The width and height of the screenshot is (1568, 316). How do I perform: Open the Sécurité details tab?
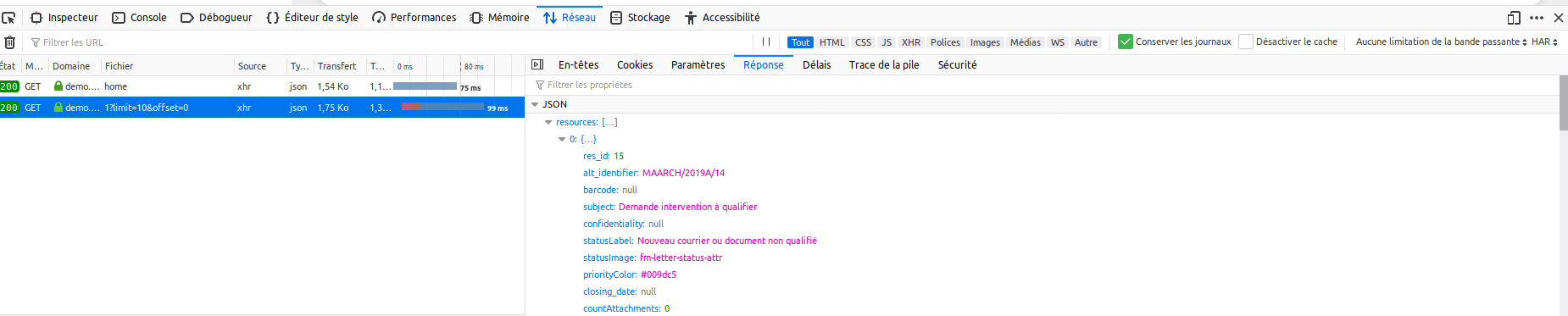(957, 65)
